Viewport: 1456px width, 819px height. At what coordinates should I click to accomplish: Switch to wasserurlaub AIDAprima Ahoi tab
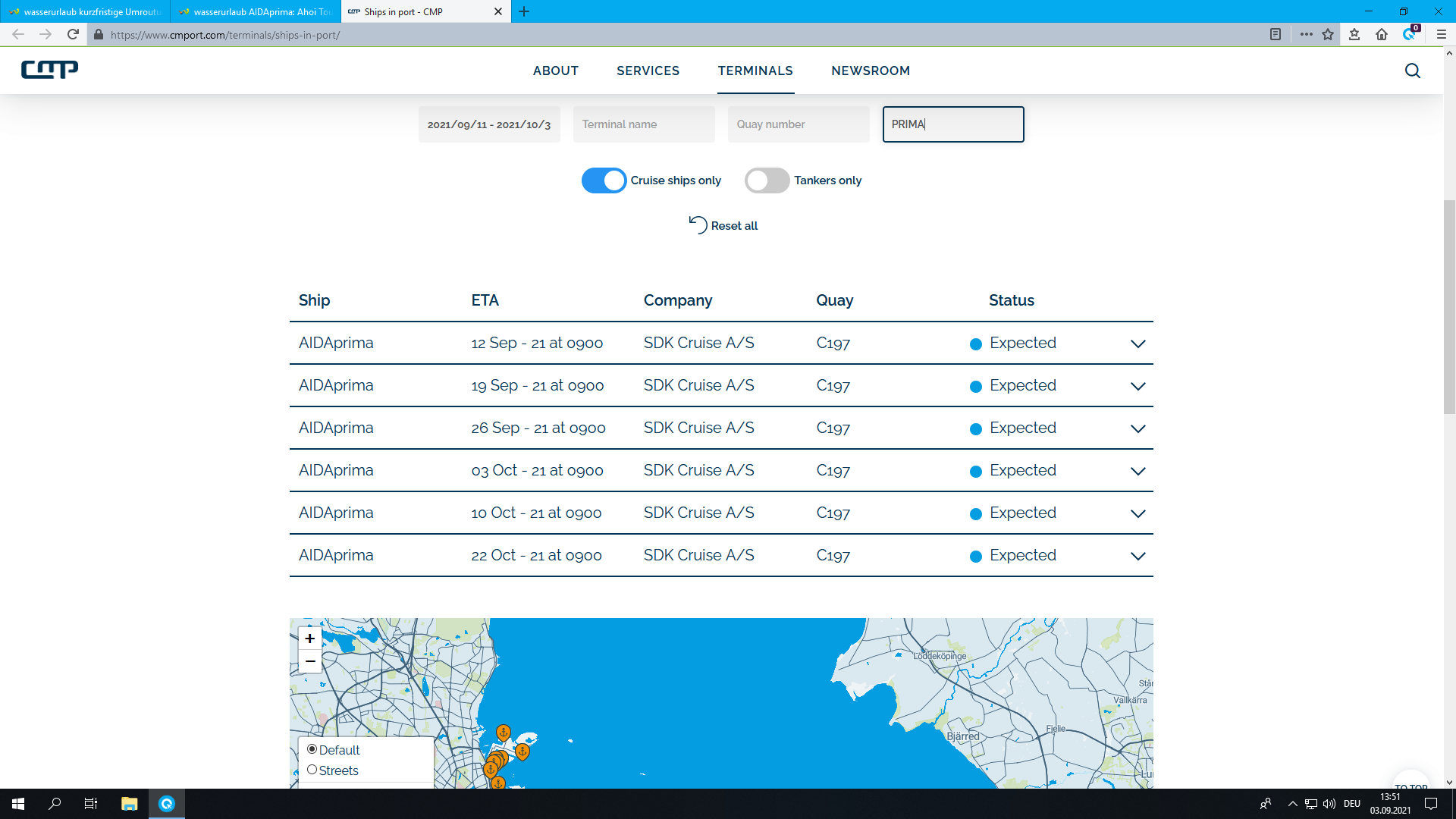(256, 11)
